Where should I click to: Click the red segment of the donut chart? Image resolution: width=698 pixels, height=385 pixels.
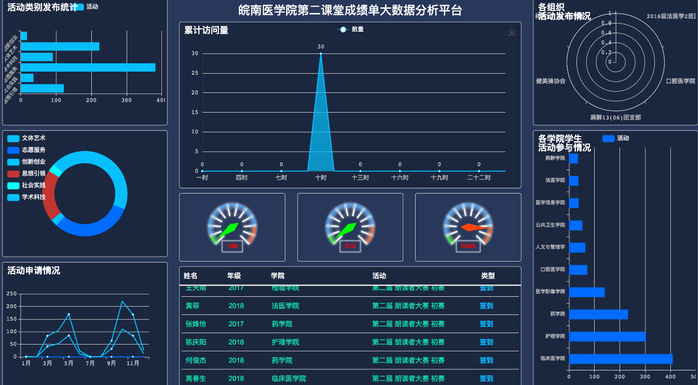[49, 195]
